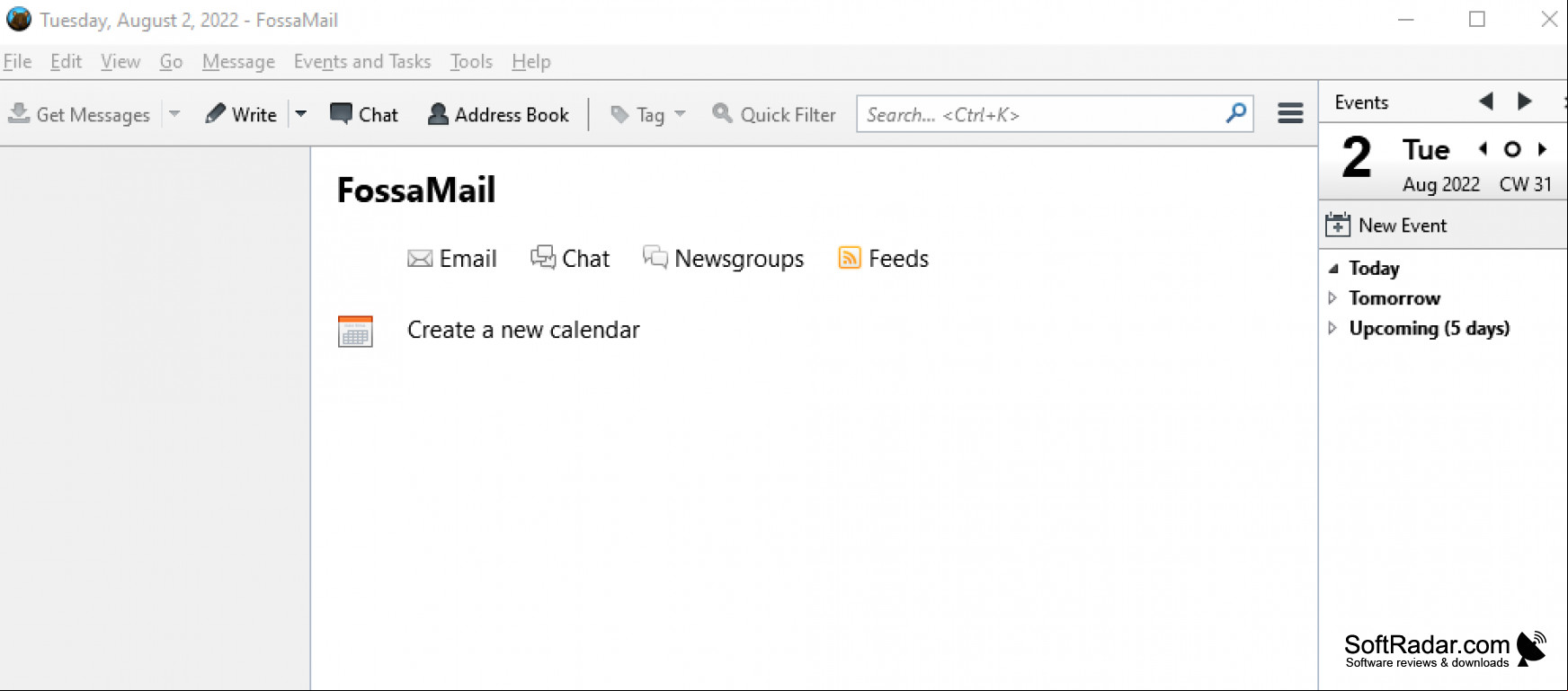Open the View menu
Viewport: 1568px width, 691px height.
[120, 61]
